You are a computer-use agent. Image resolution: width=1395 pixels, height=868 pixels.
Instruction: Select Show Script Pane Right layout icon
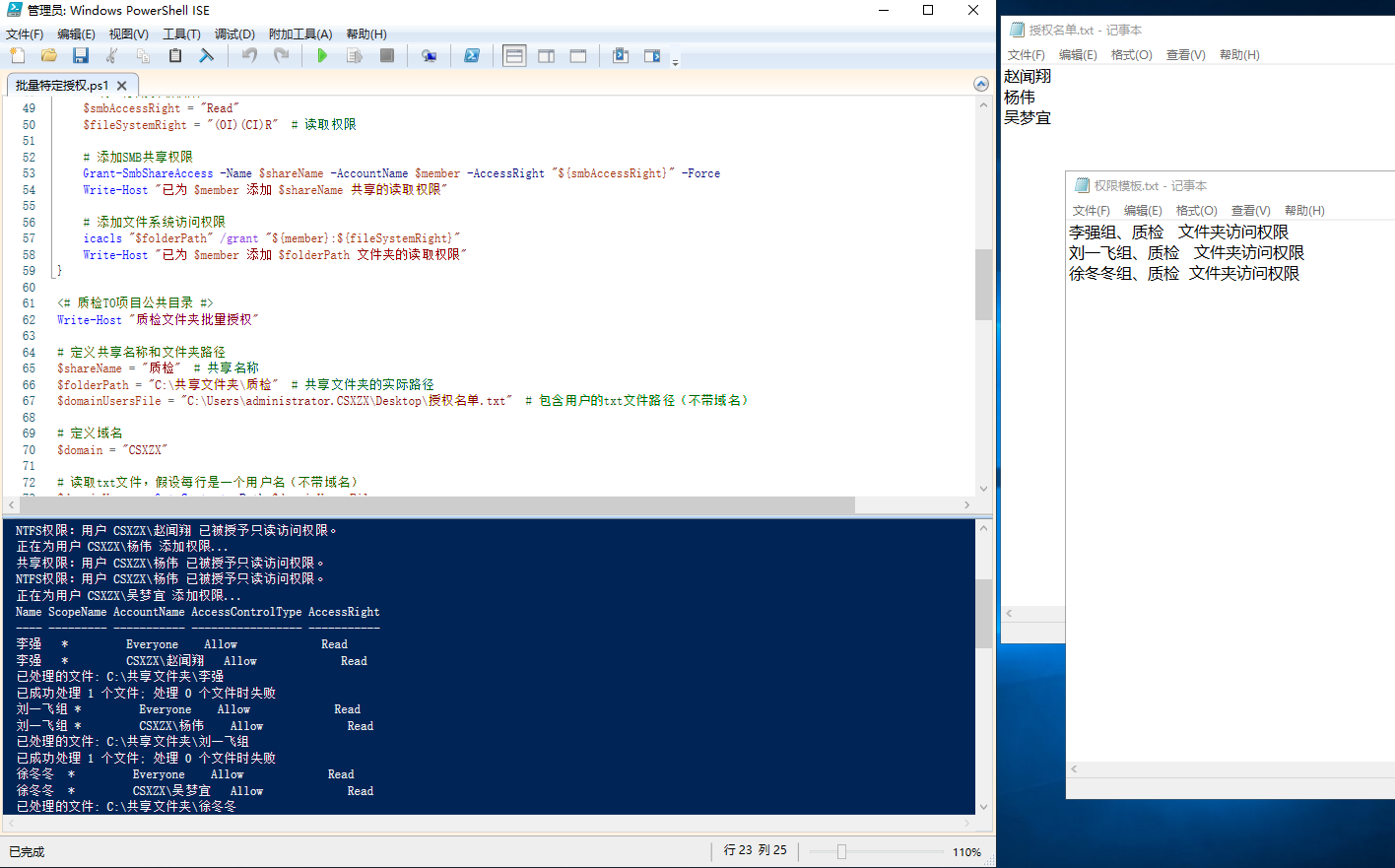[x=547, y=56]
